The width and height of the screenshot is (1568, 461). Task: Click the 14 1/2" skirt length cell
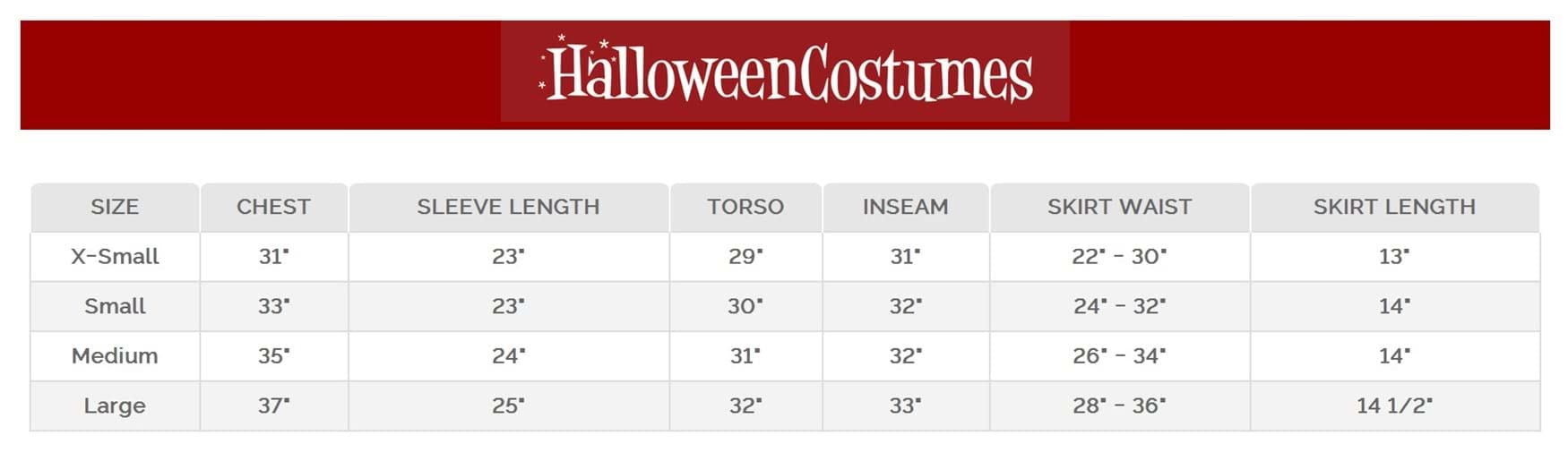point(1394,406)
